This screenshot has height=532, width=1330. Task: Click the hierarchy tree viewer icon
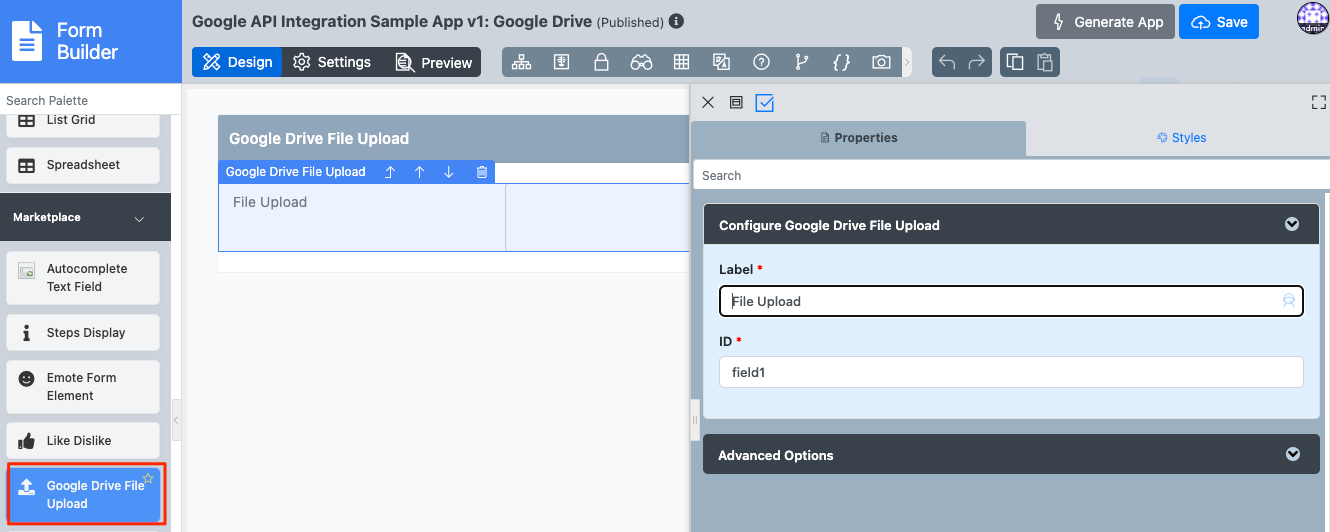[x=521, y=62]
